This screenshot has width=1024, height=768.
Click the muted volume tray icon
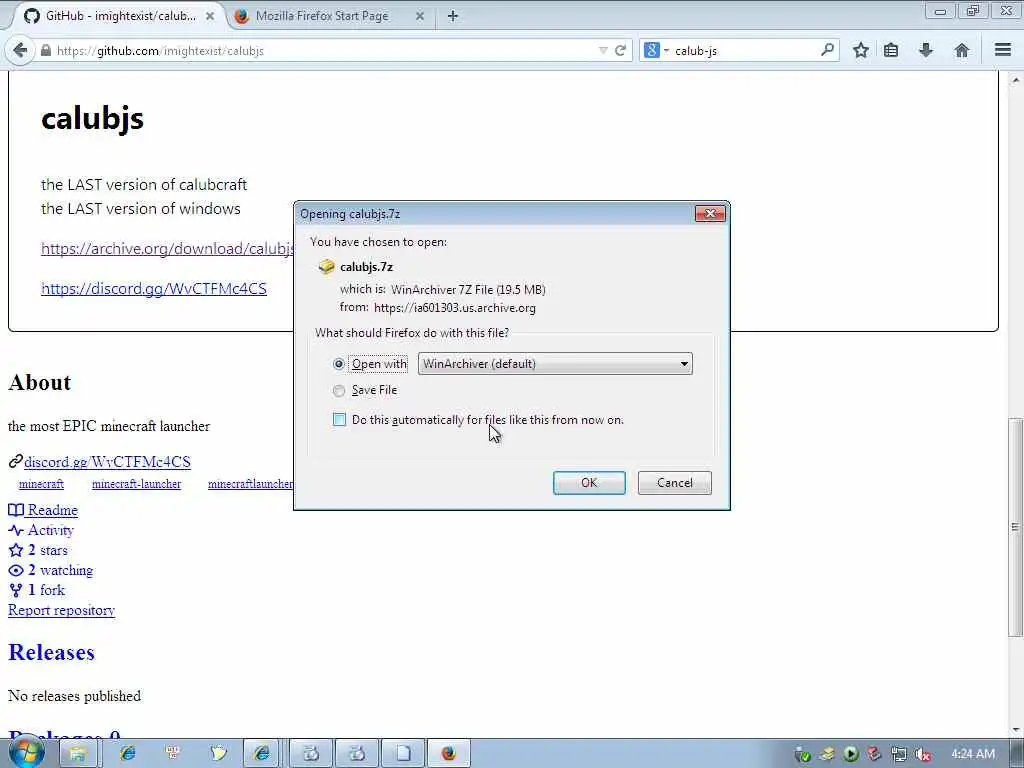tap(923, 754)
